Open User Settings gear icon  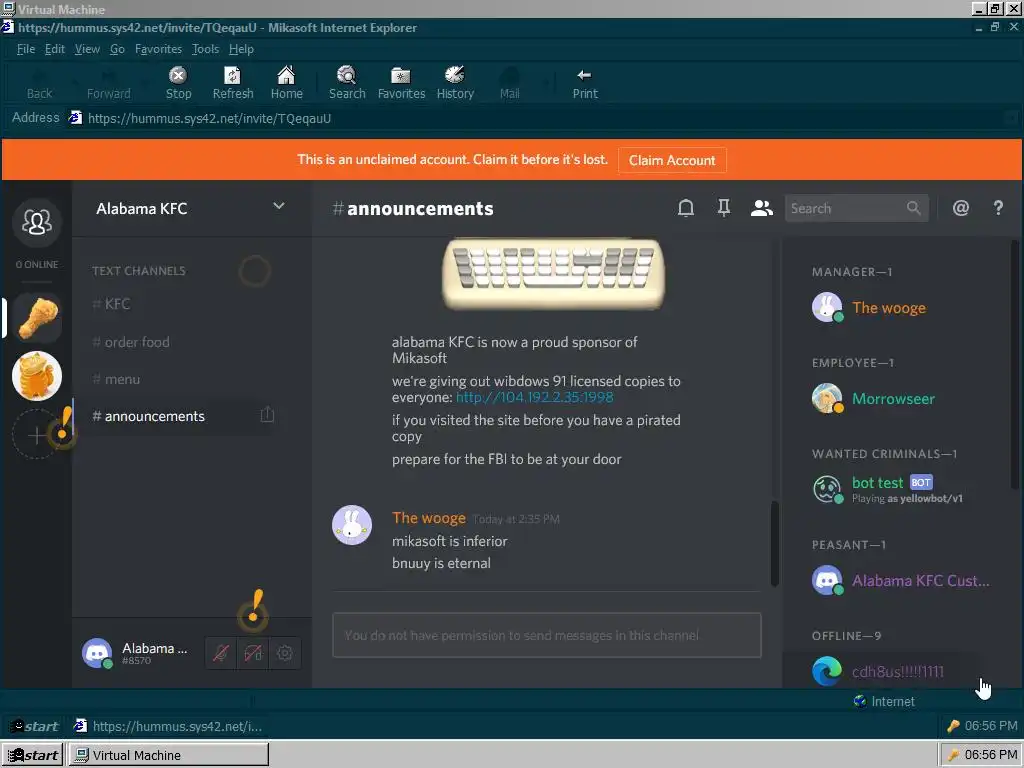pos(284,653)
